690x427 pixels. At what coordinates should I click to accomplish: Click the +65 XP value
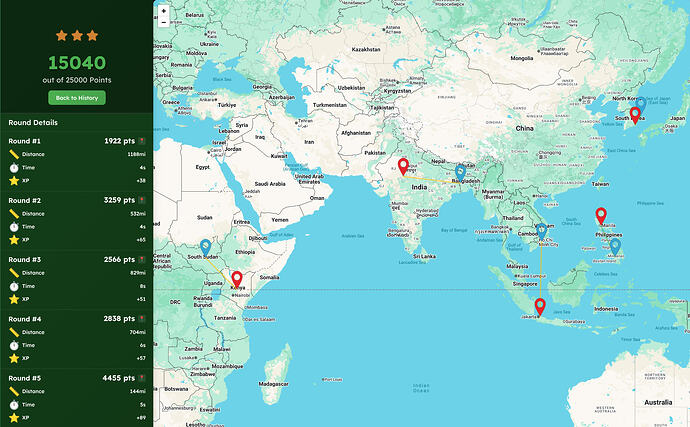click(x=141, y=240)
